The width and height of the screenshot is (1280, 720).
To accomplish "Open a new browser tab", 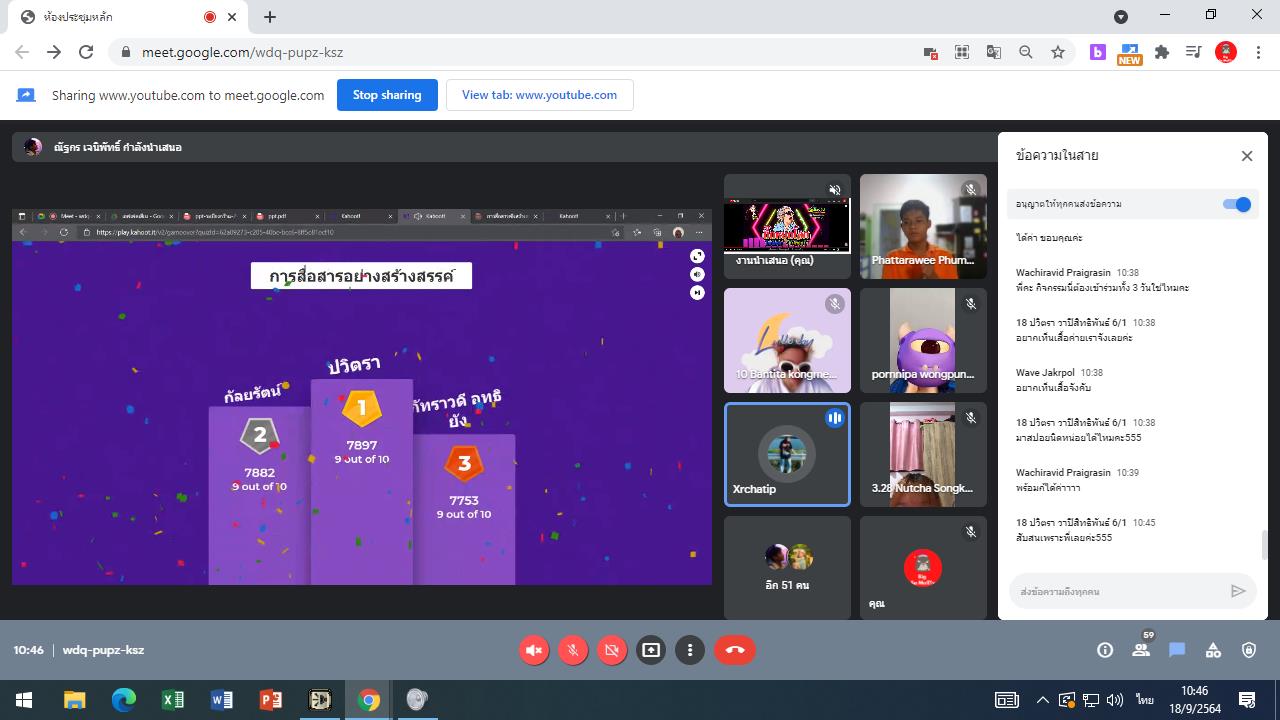I will (x=270, y=17).
